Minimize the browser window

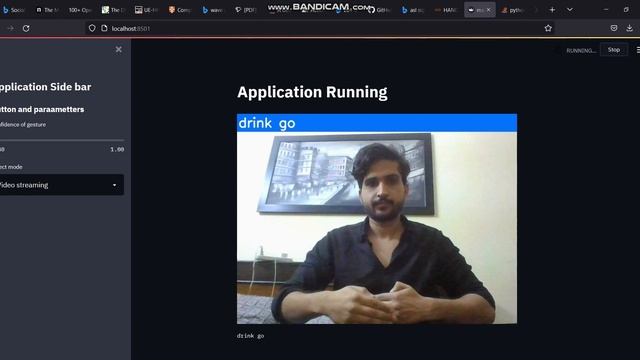(606, 10)
